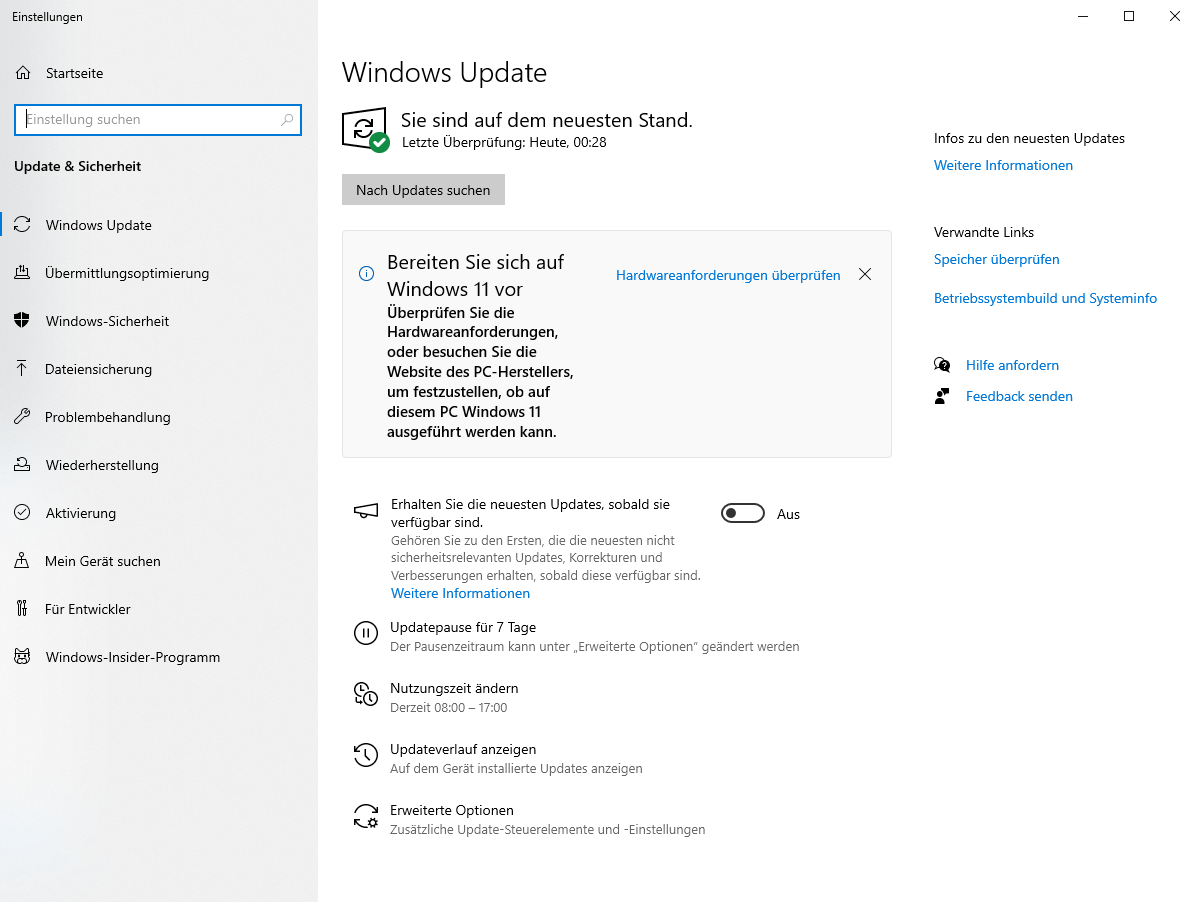Click the Feedback senden person icon

[942, 396]
